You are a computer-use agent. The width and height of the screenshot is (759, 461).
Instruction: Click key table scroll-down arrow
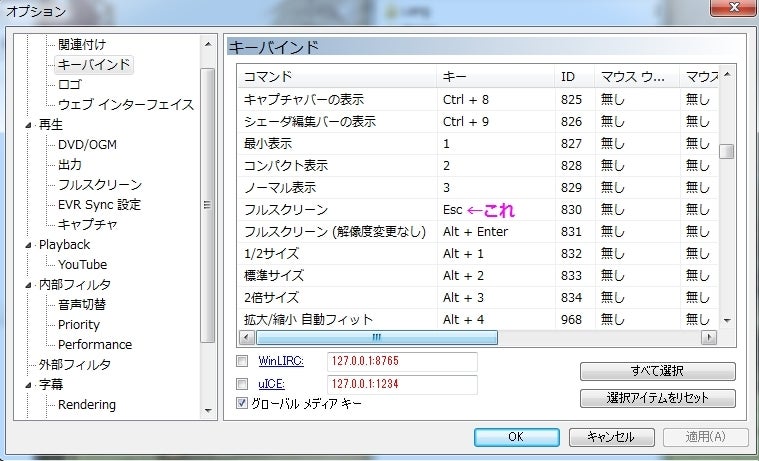click(727, 321)
